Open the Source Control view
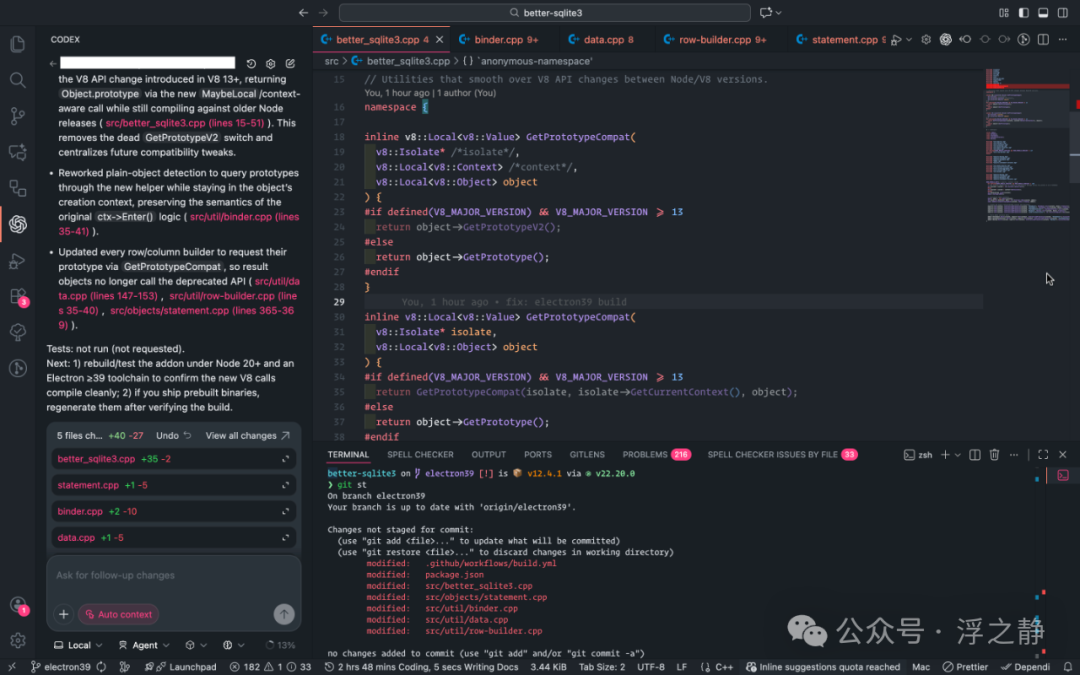This screenshot has height=675, width=1080. [x=18, y=116]
